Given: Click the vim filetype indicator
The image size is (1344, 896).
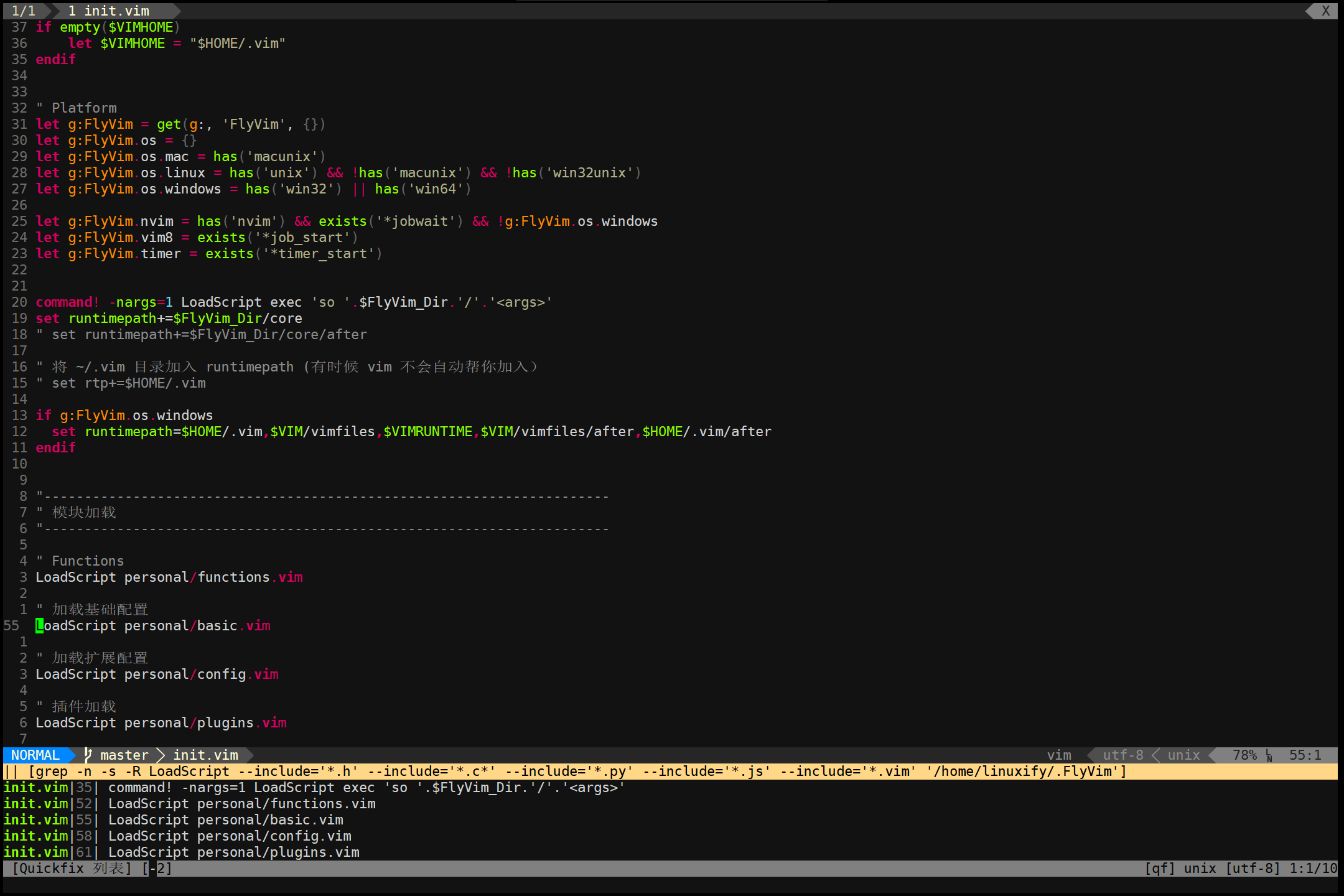Looking at the screenshot, I should (x=1058, y=755).
